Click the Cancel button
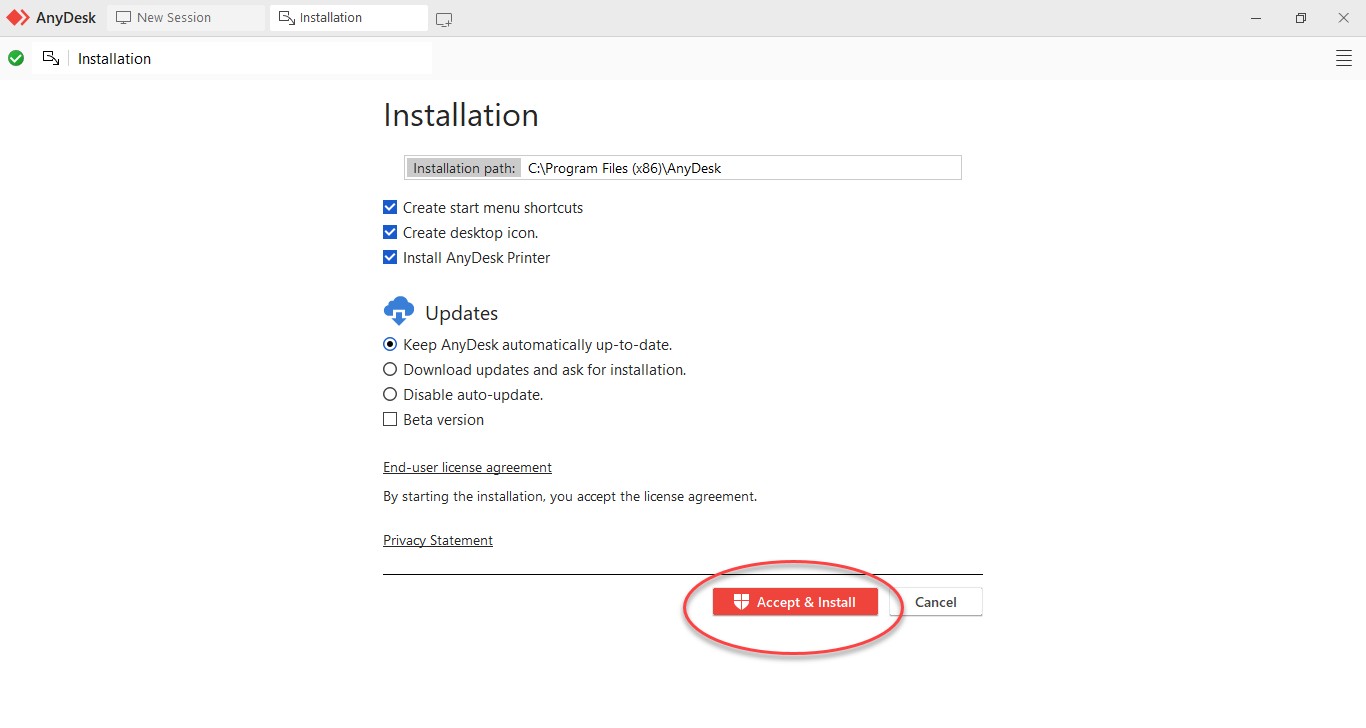1366x728 pixels. [x=936, y=602]
